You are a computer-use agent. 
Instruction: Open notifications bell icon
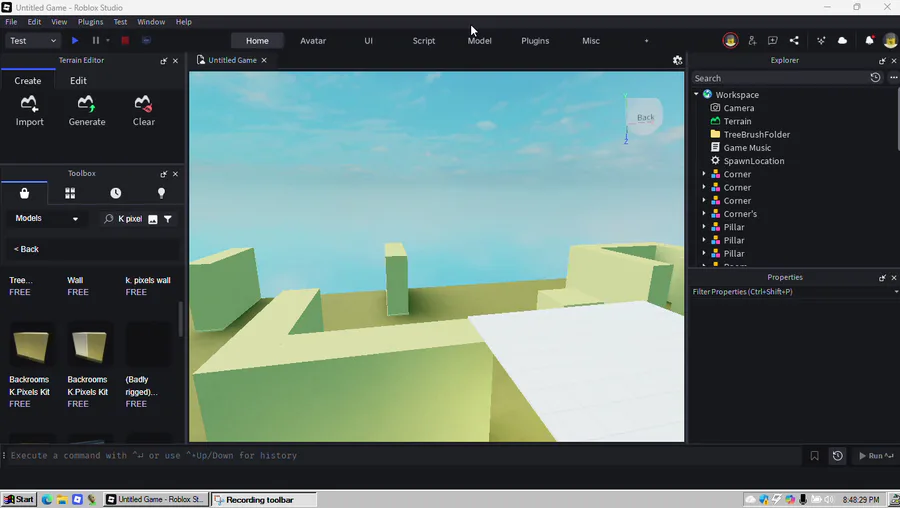870,41
